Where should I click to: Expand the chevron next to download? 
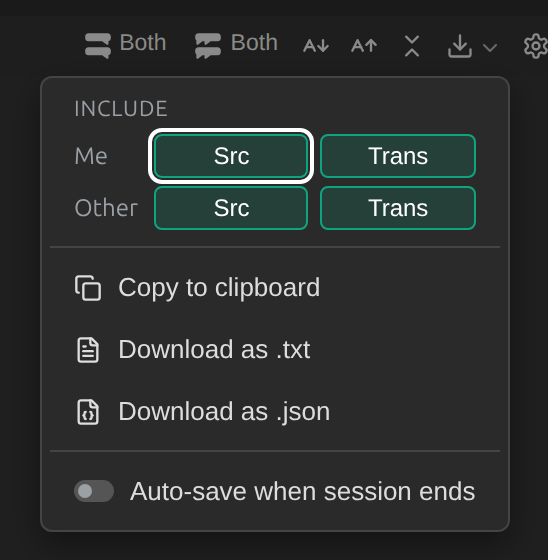[490, 47]
